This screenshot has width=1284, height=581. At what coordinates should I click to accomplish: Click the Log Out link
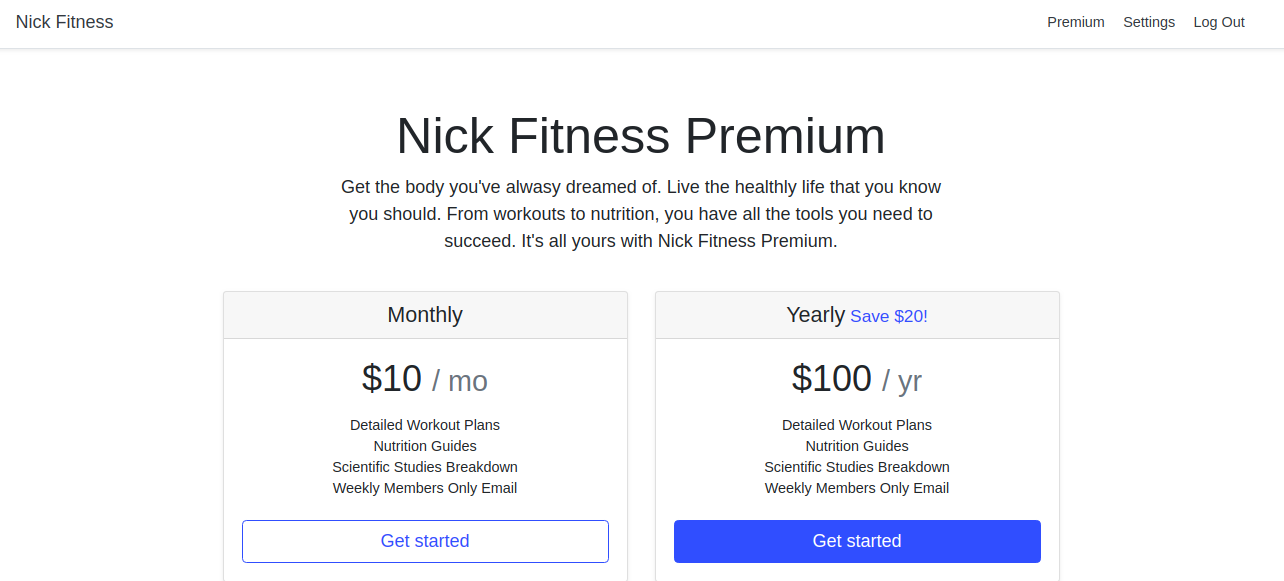pos(1219,22)
